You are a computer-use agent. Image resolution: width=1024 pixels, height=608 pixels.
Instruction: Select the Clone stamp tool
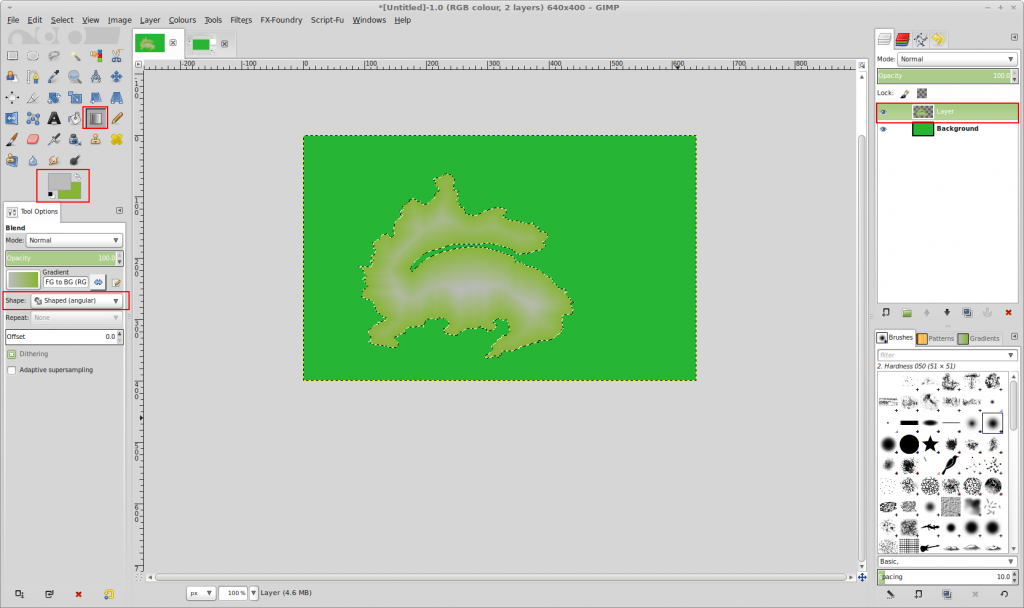(96, 139)
